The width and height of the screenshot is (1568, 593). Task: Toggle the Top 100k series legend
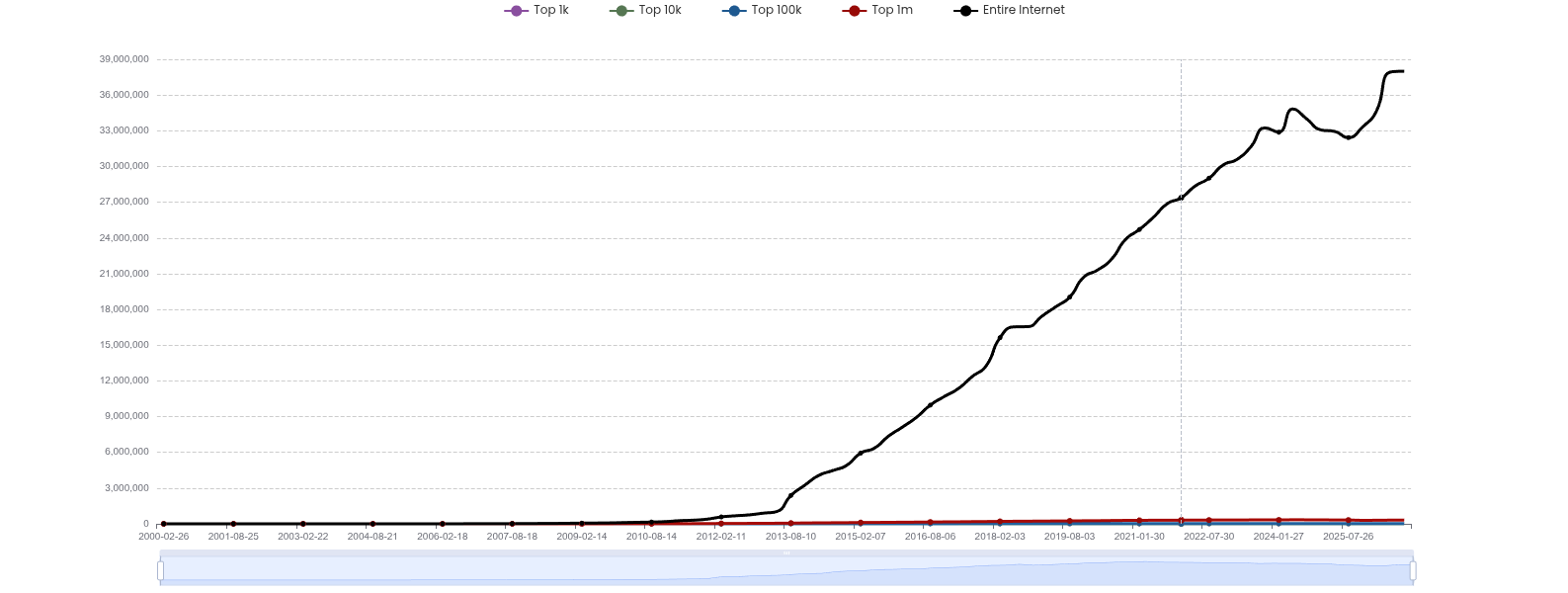(x=762, y=10)
